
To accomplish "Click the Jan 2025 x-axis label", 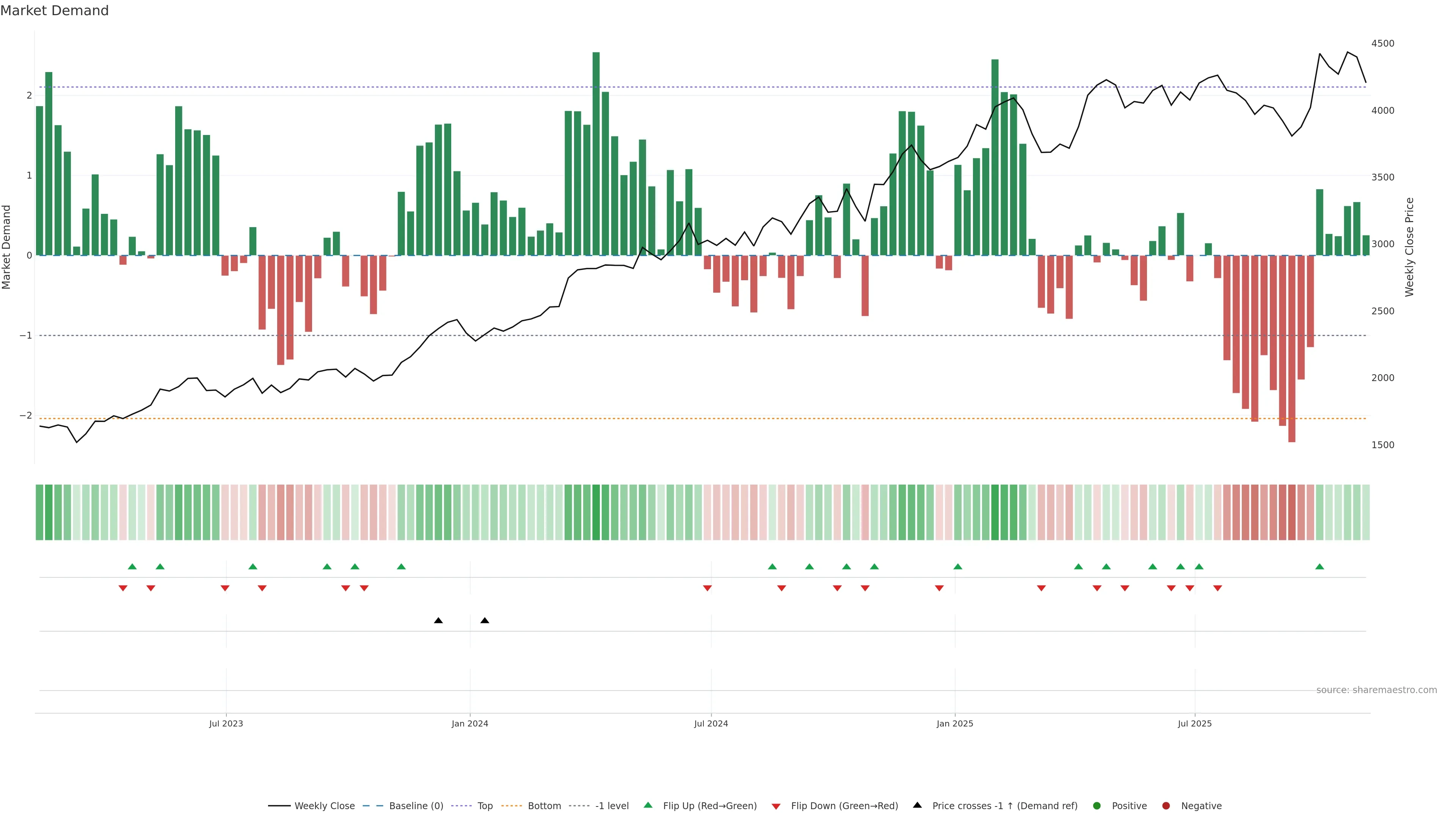I will pyautogui.click(x=955, y=723).
